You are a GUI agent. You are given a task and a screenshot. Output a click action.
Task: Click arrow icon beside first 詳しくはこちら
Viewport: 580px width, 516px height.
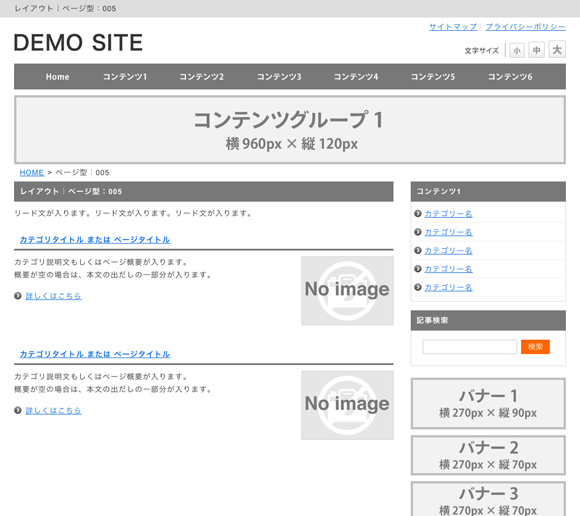pos(18,296)
